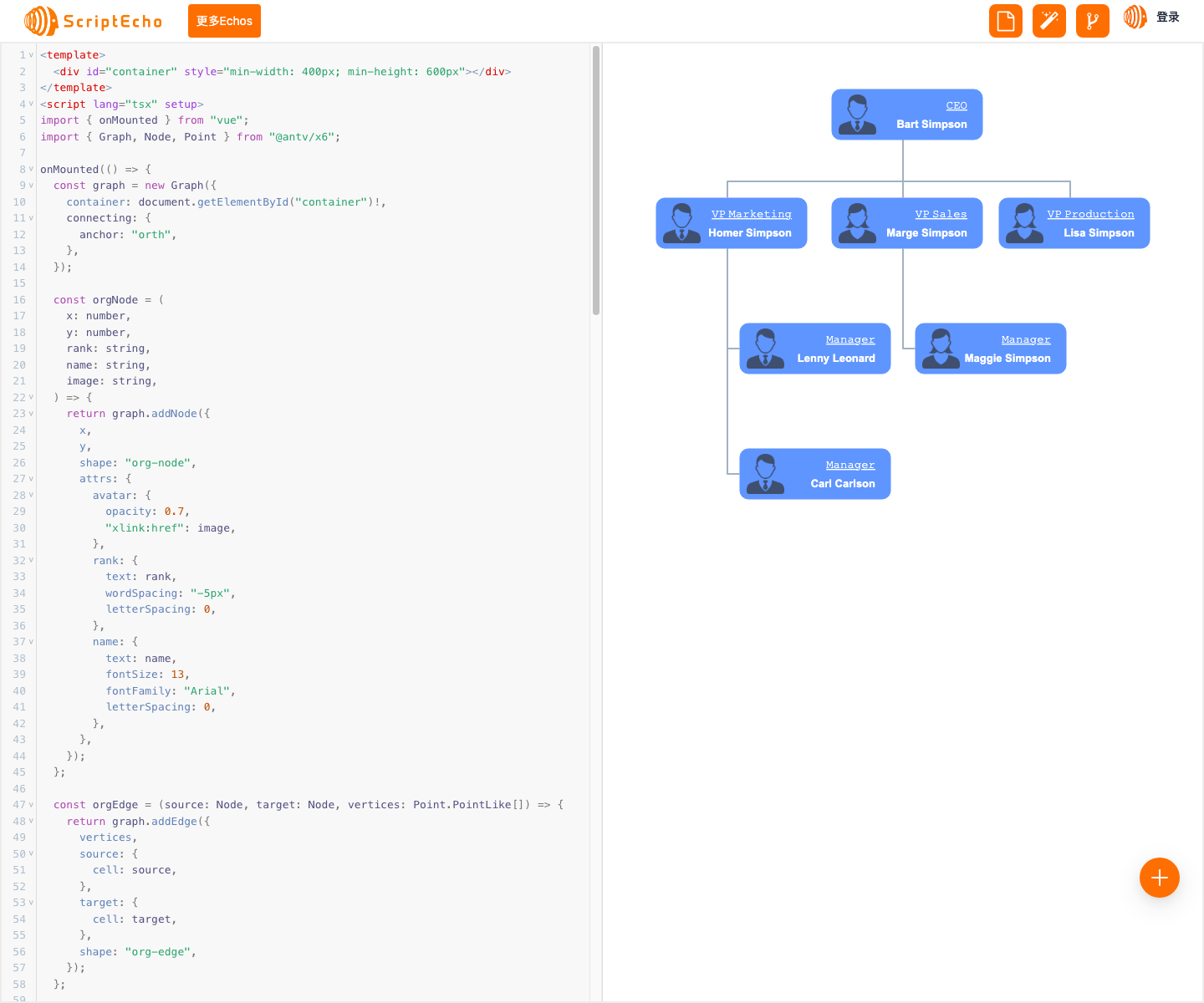Click line number 16 in gutter

click(x=19, y=300)
